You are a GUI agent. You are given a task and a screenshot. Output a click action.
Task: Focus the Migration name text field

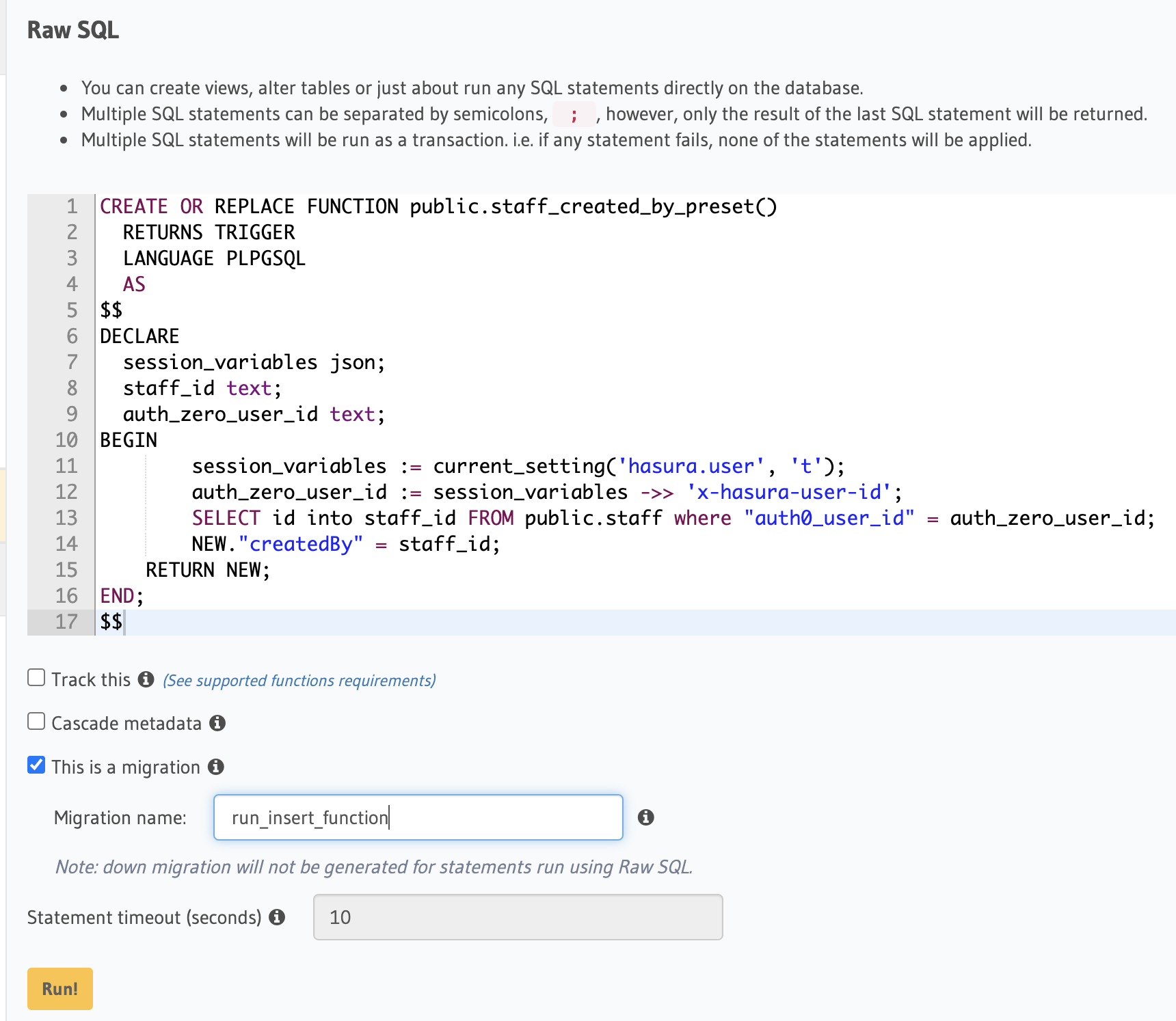pyautogui.click(x=418, y=817)
